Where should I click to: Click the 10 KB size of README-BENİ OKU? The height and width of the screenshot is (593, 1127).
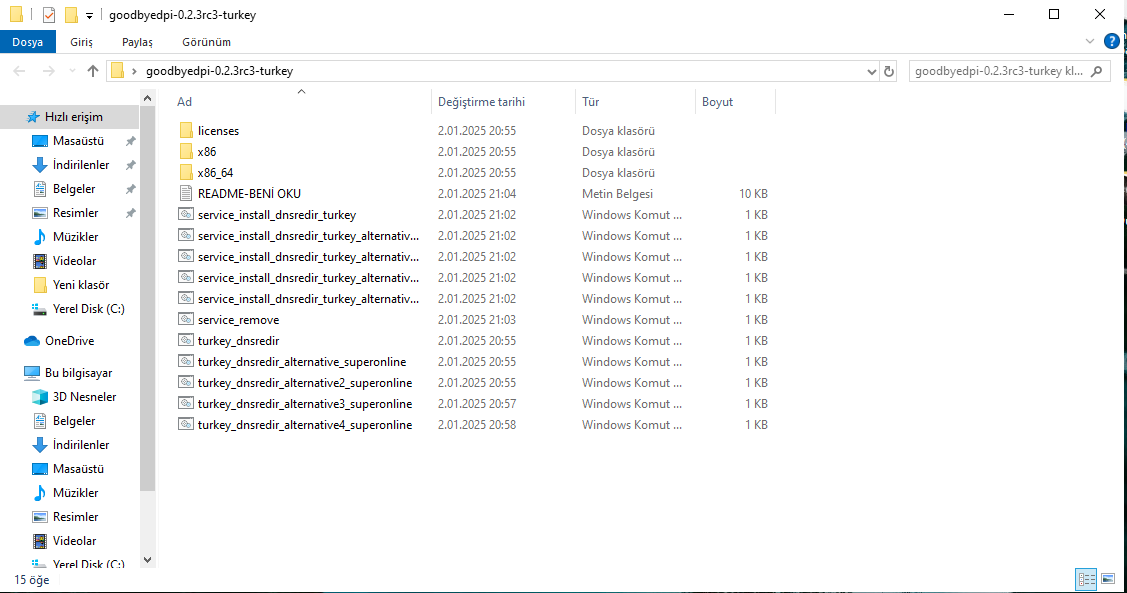click(x=753, y=193)
